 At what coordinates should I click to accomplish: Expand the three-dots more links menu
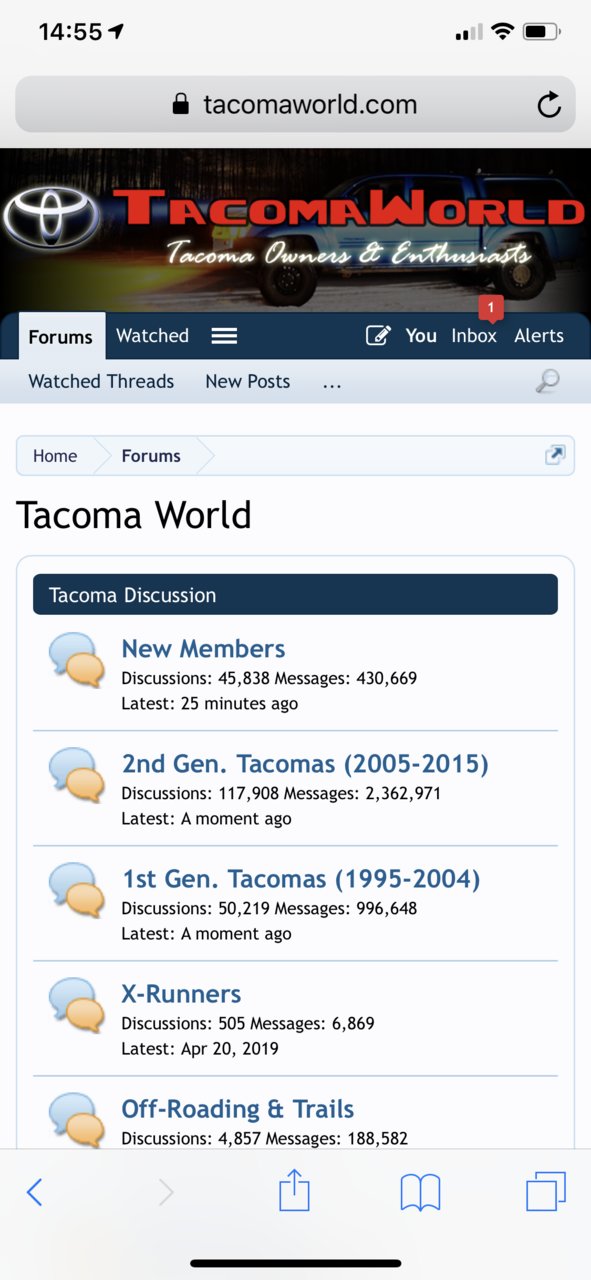click(333, 382)
